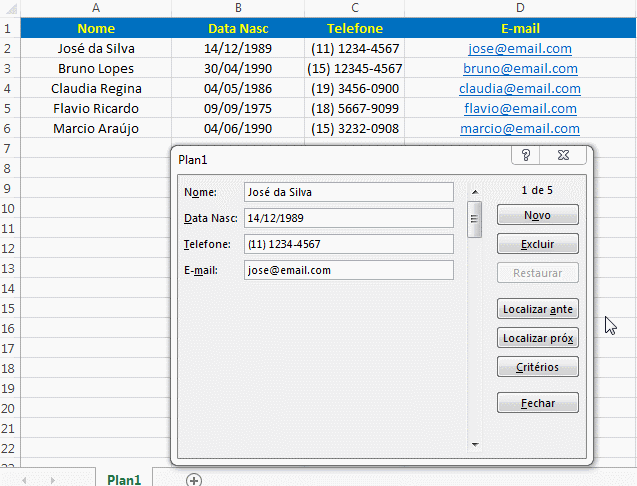637x486 pixels.
Task: Open the Critérios search option
Action: pyautogui.click(x=538, y=367)
